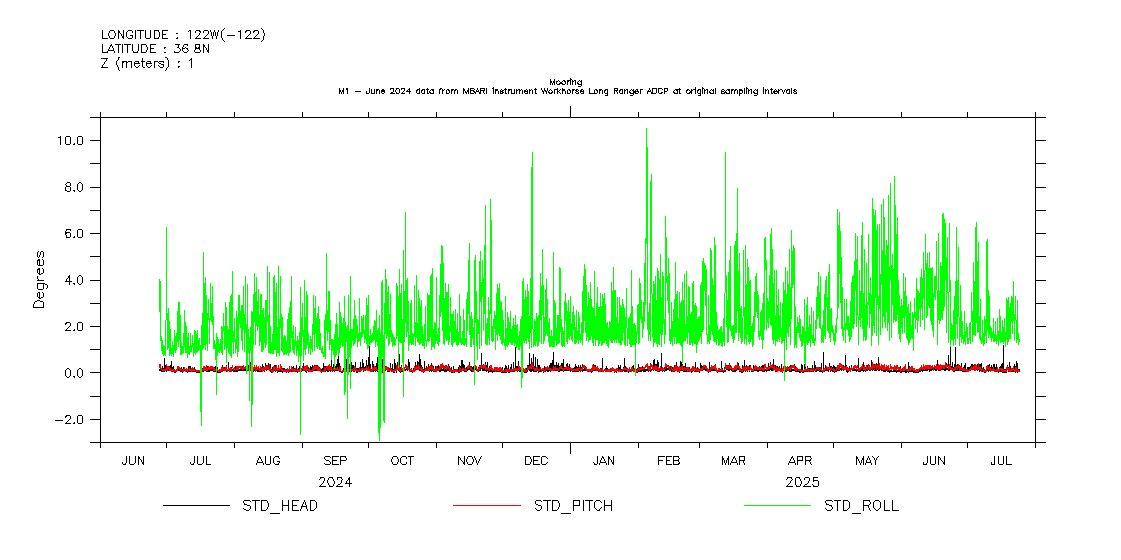Click the -2.0 tick label on y-axis
1121x560 pixels.
point(71,420)
